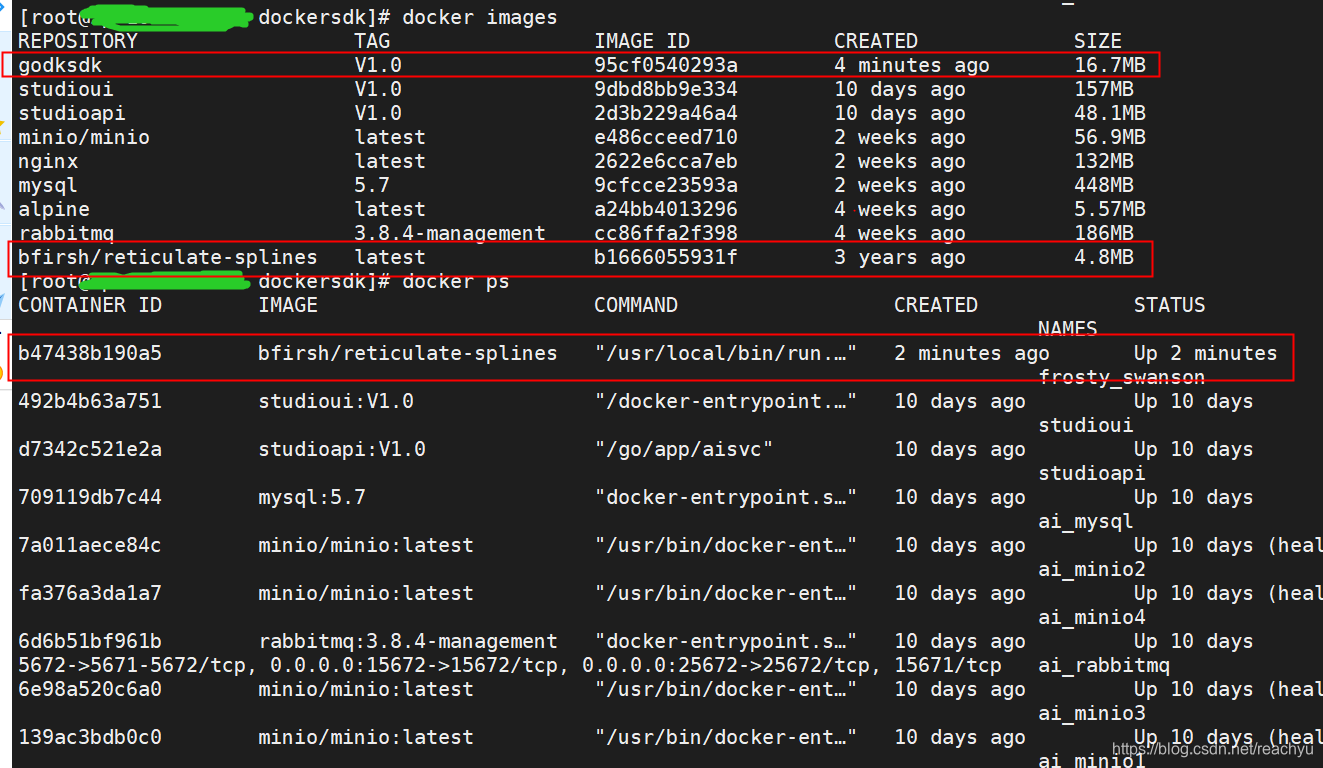Click the 448MB size value
Image resolution: width=1323 pixels, height=768 pixels.
pyautogui.click(x=1104, y=185)
